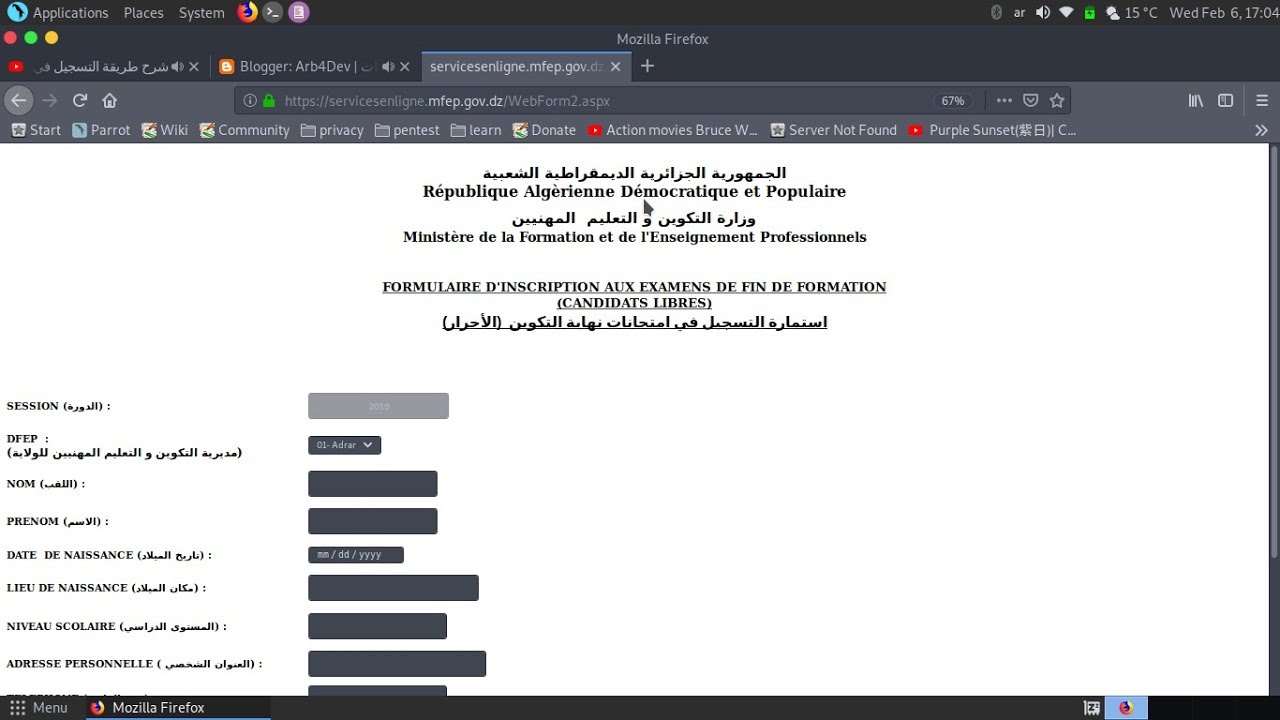Switch to the YouTube Arabic tab

(x=104, y=67)
